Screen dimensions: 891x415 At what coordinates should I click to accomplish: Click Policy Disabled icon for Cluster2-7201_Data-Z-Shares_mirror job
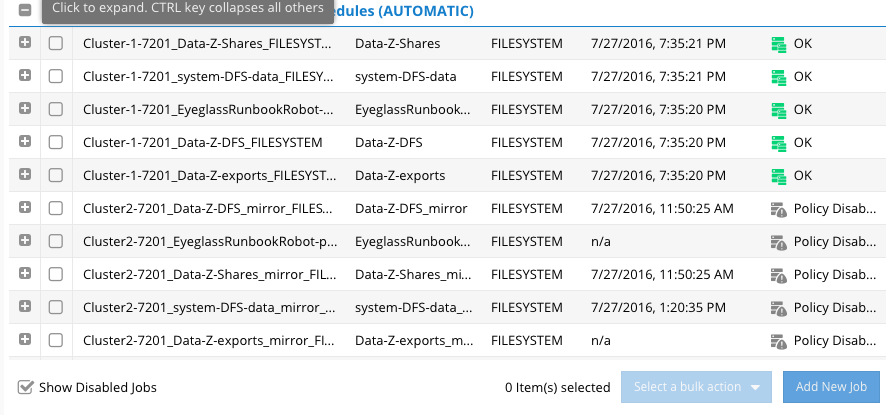tap(778, 275)
